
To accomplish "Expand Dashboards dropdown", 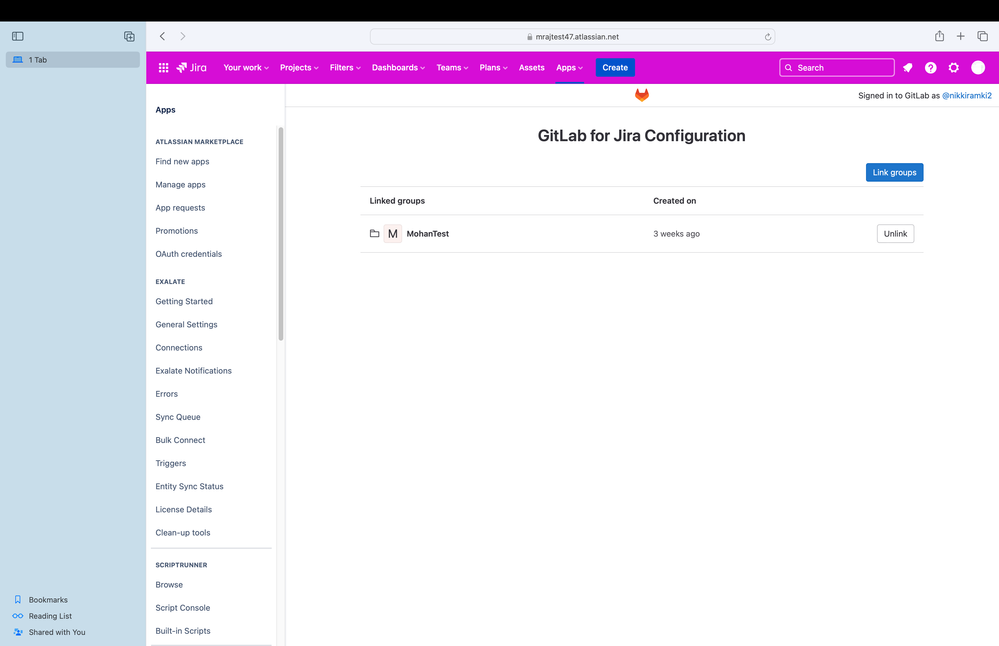I will point(398,68).
